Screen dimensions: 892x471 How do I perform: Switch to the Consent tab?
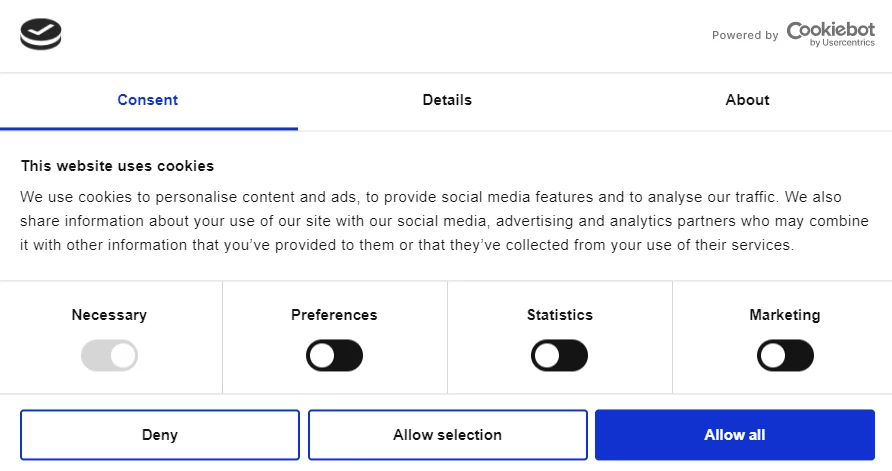tap(148, 100)
